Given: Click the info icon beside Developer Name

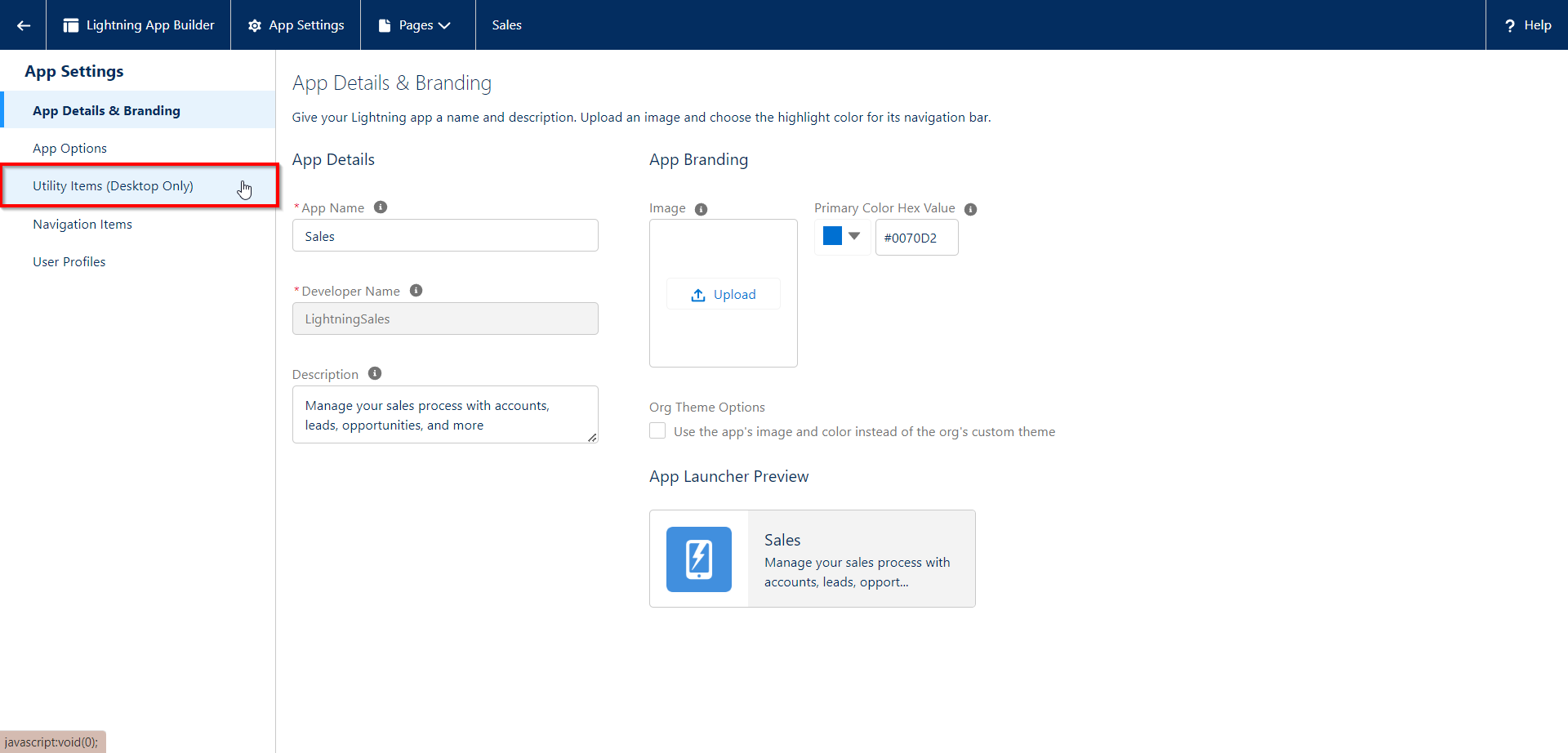Looking at the screenshot, I should click(x=416, y=291).
